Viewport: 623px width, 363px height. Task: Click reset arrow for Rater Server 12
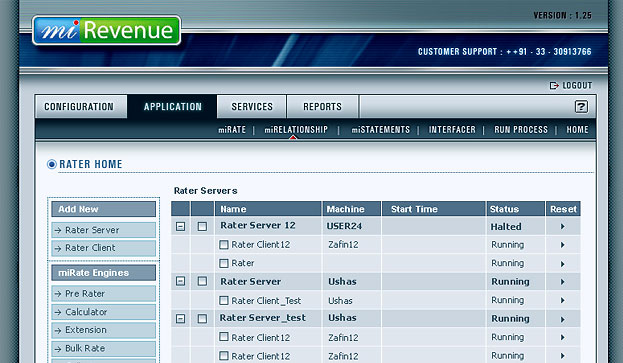563,226
